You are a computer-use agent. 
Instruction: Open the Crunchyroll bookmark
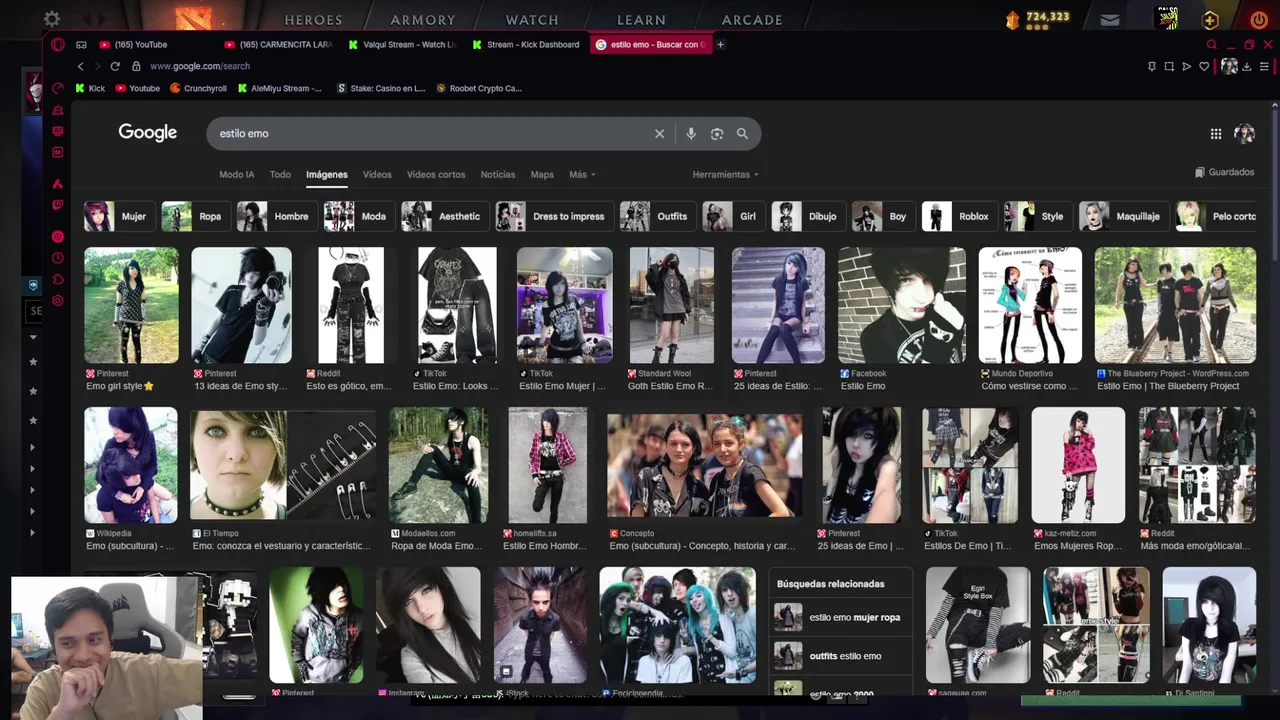point(199,88)
